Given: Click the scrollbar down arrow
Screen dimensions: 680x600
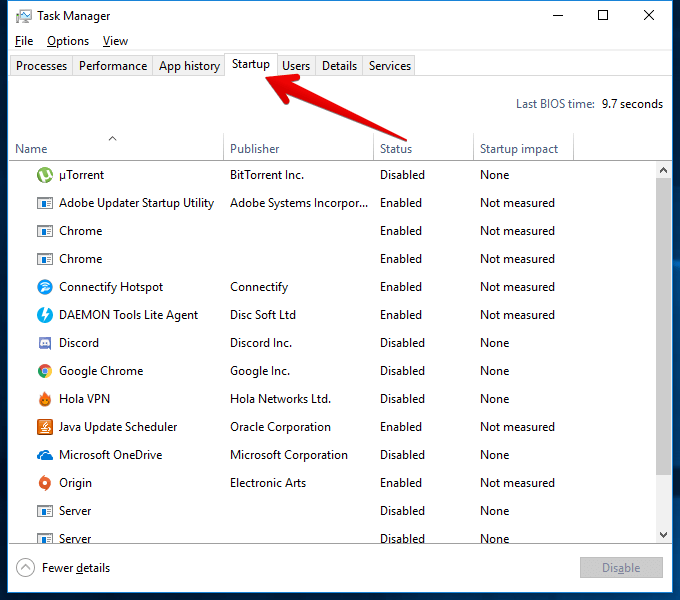Looking at the screenshot, I should pyautogui.click(x=663, y=535).
